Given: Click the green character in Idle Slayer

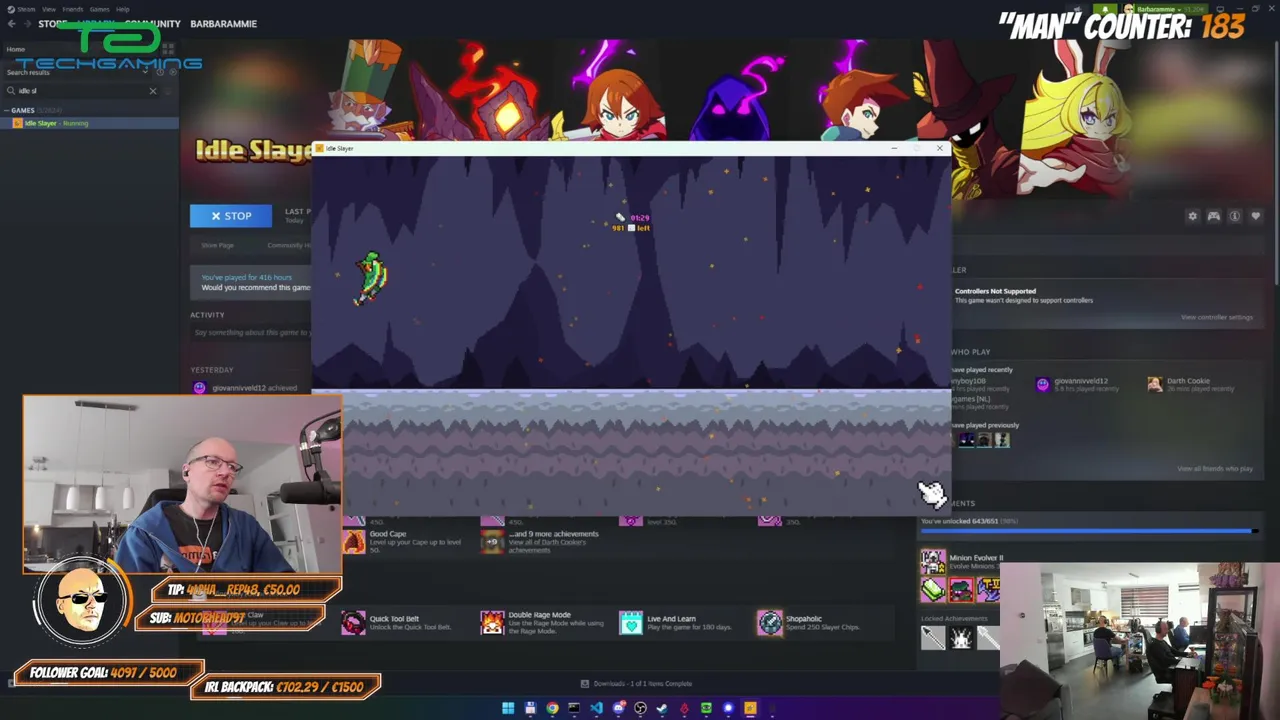Looking at the screenshot, I should (x=371, y=277).
